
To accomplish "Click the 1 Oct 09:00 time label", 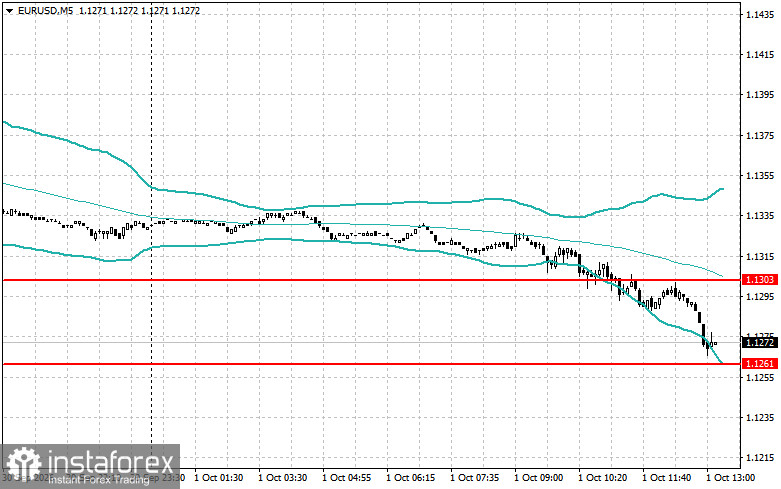I will pos(538,478).
